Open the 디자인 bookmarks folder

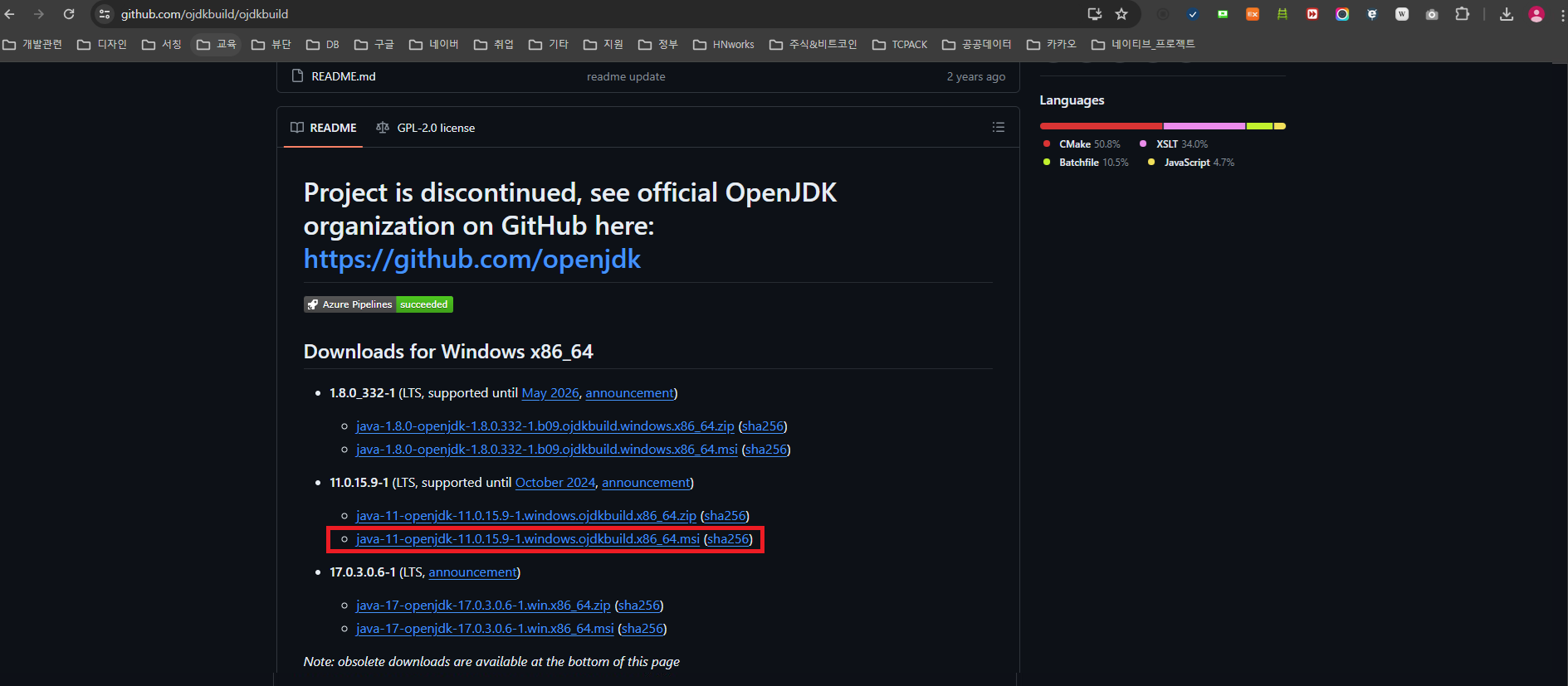tap(102, 44)
